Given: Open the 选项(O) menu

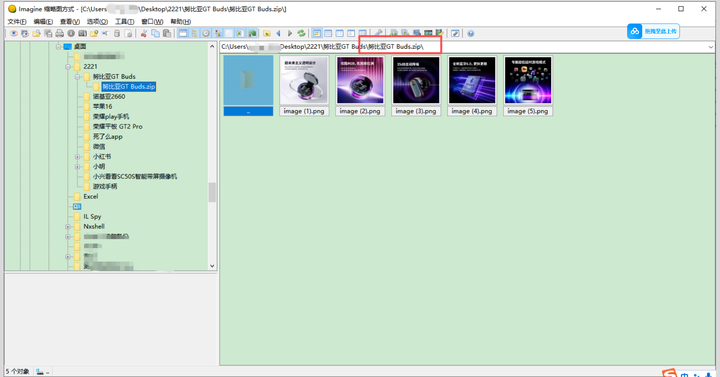Looking at the screenshot, I should pyautogui.click(x=97, y=22).
